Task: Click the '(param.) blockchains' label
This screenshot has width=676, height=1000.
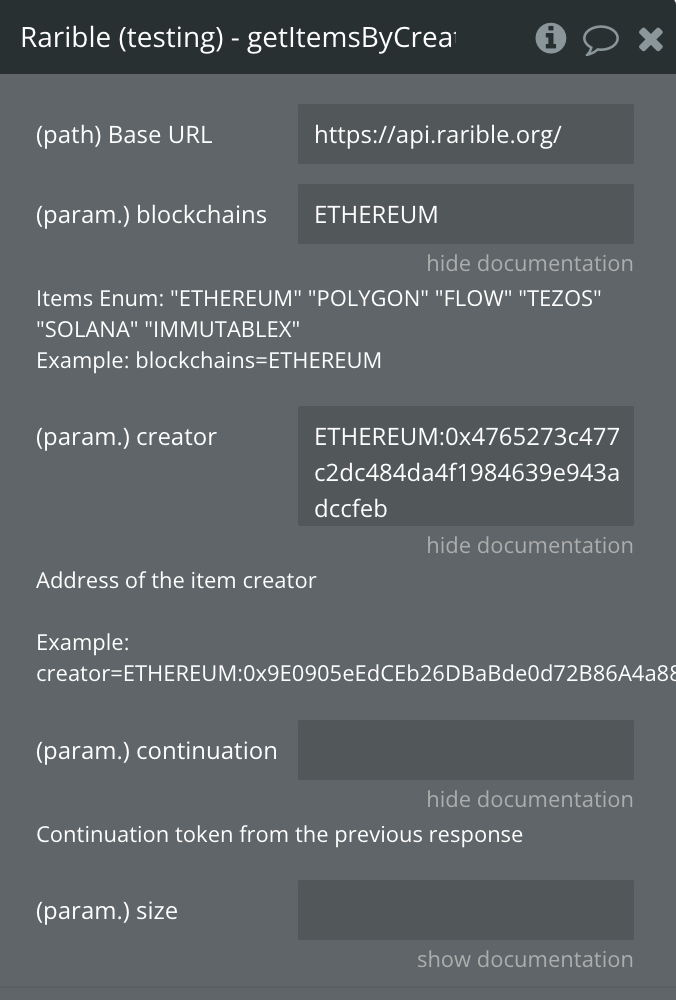Action: coord(151,215)
